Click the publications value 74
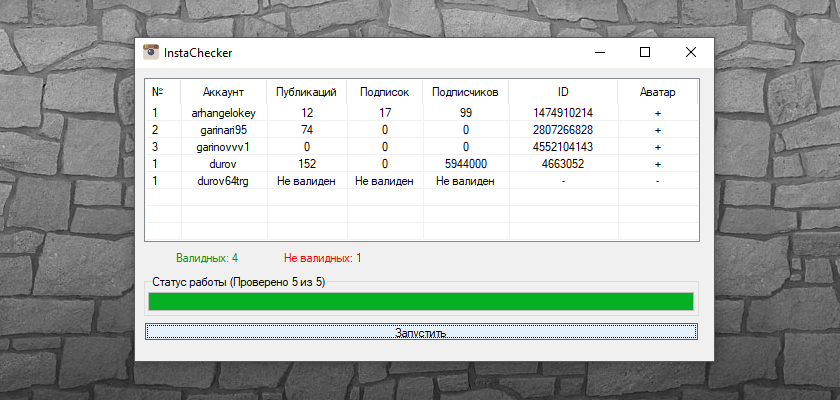This screenshot has width=840, height=400. (307, 130)
